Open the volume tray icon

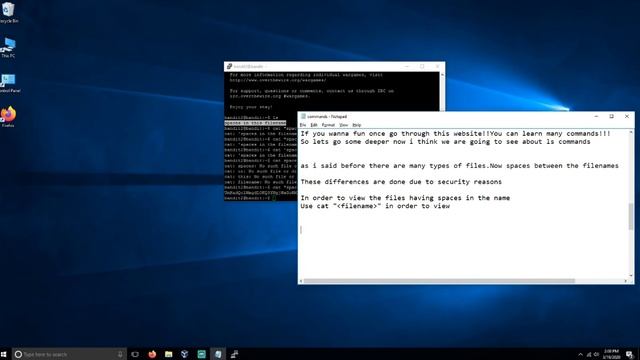[x=596, y=354]
